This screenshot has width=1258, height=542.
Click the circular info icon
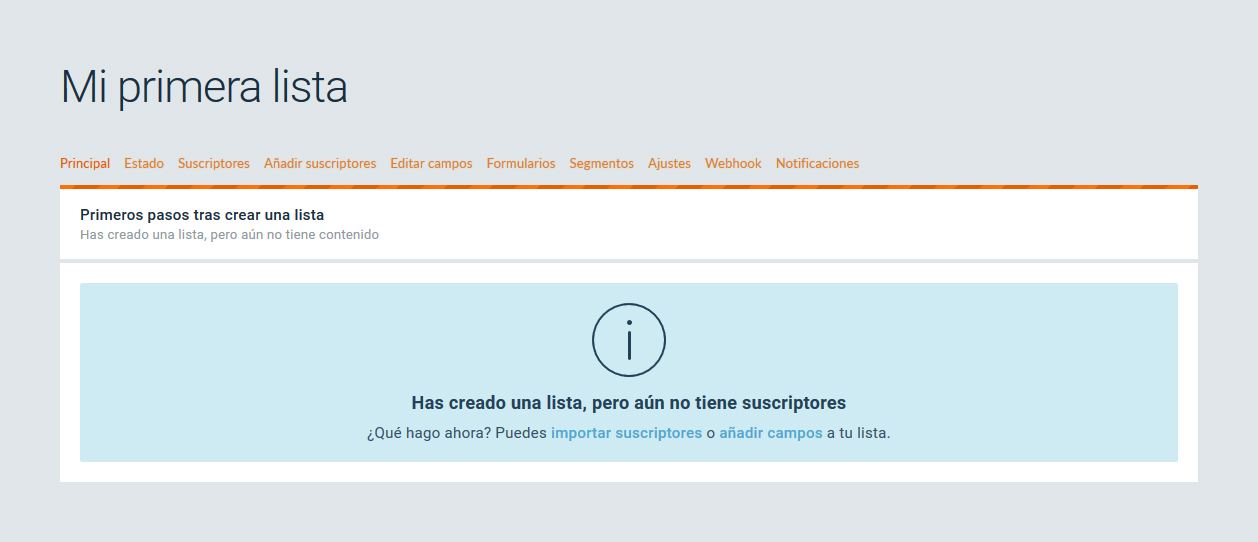pos(629,340)
